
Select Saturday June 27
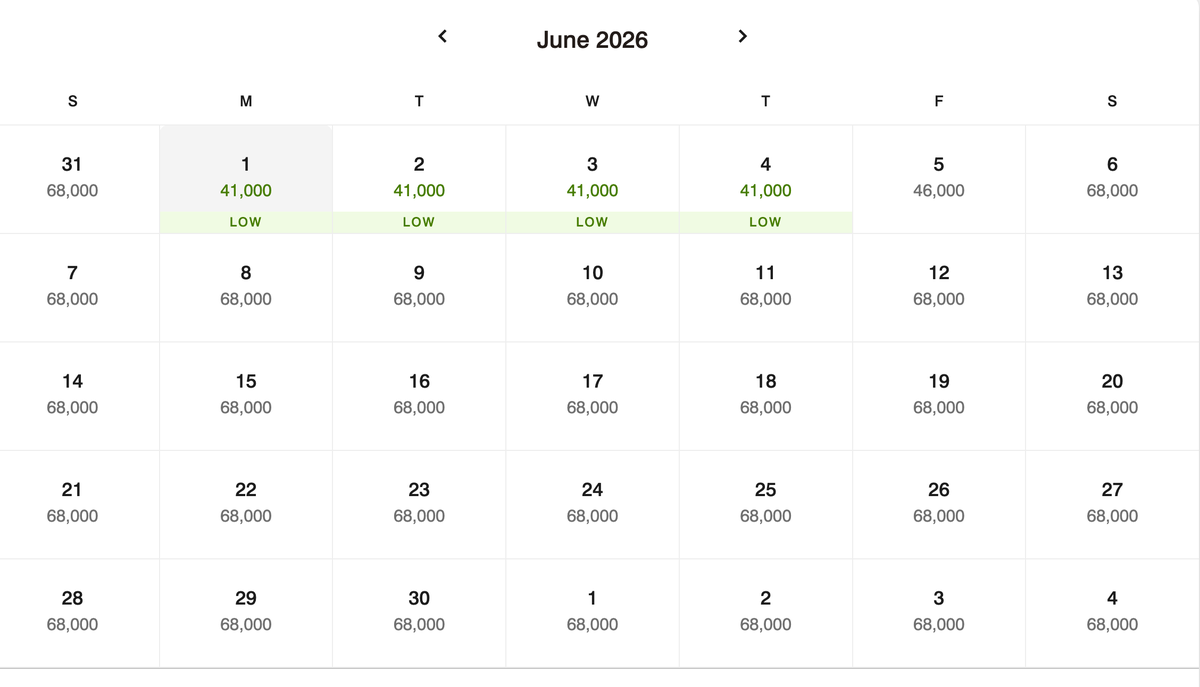click(x=1112, y=502)
